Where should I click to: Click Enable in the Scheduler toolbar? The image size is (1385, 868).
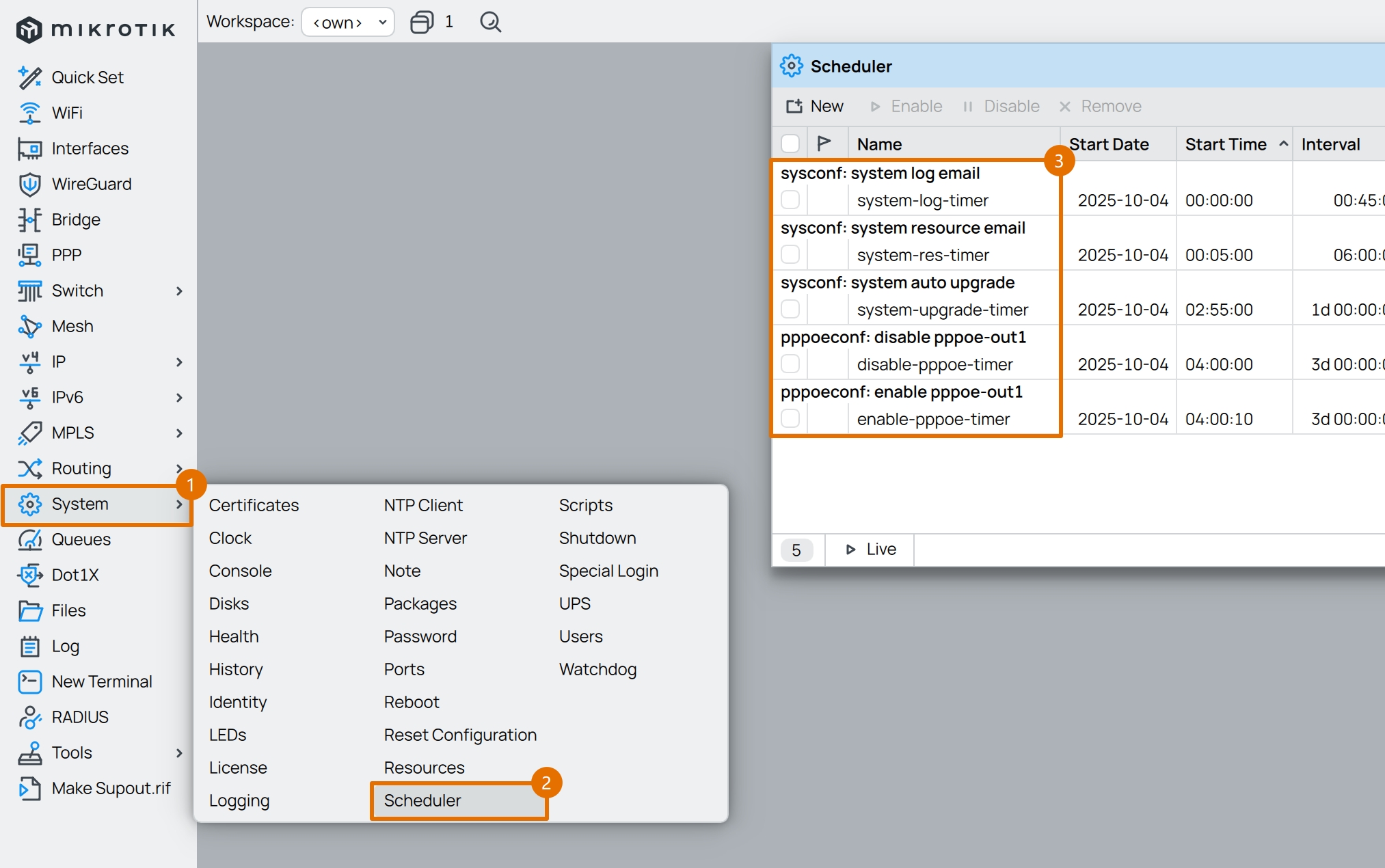pos(906,106)
